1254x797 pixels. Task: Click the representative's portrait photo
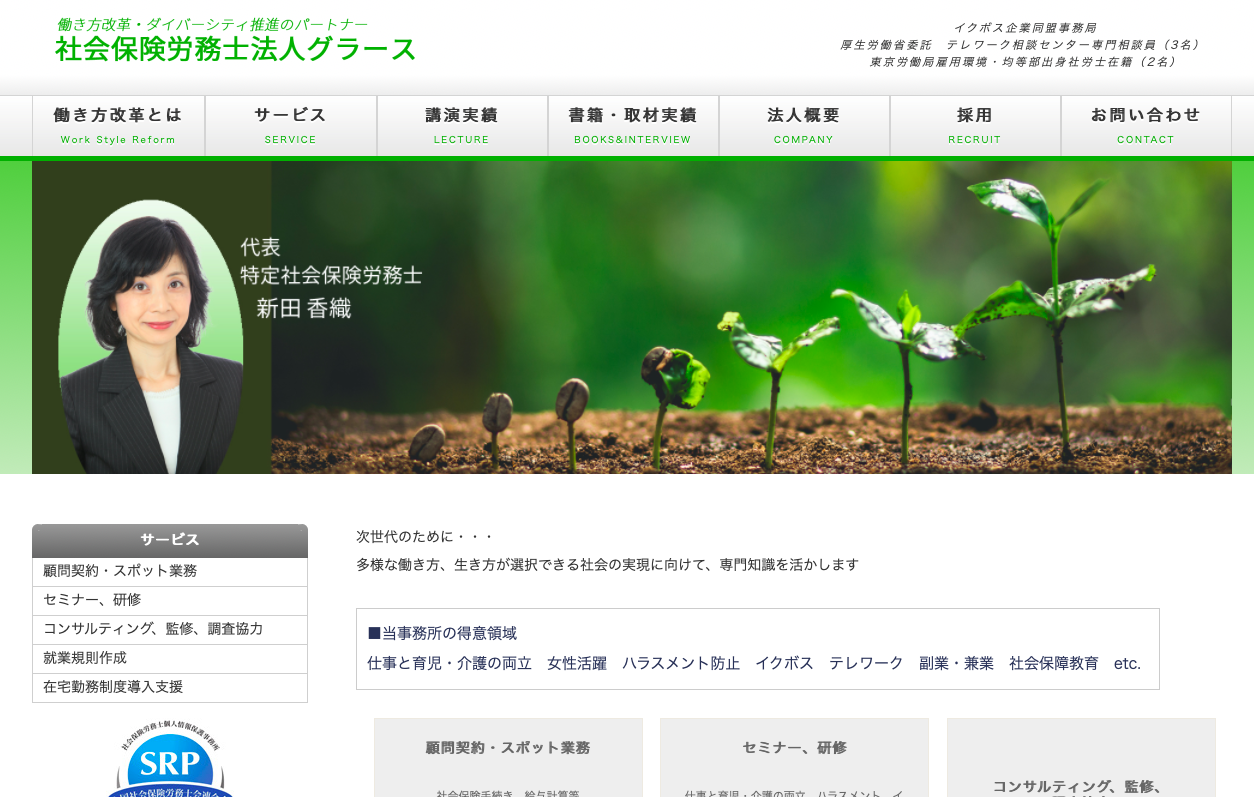click(x=150, y=335)
